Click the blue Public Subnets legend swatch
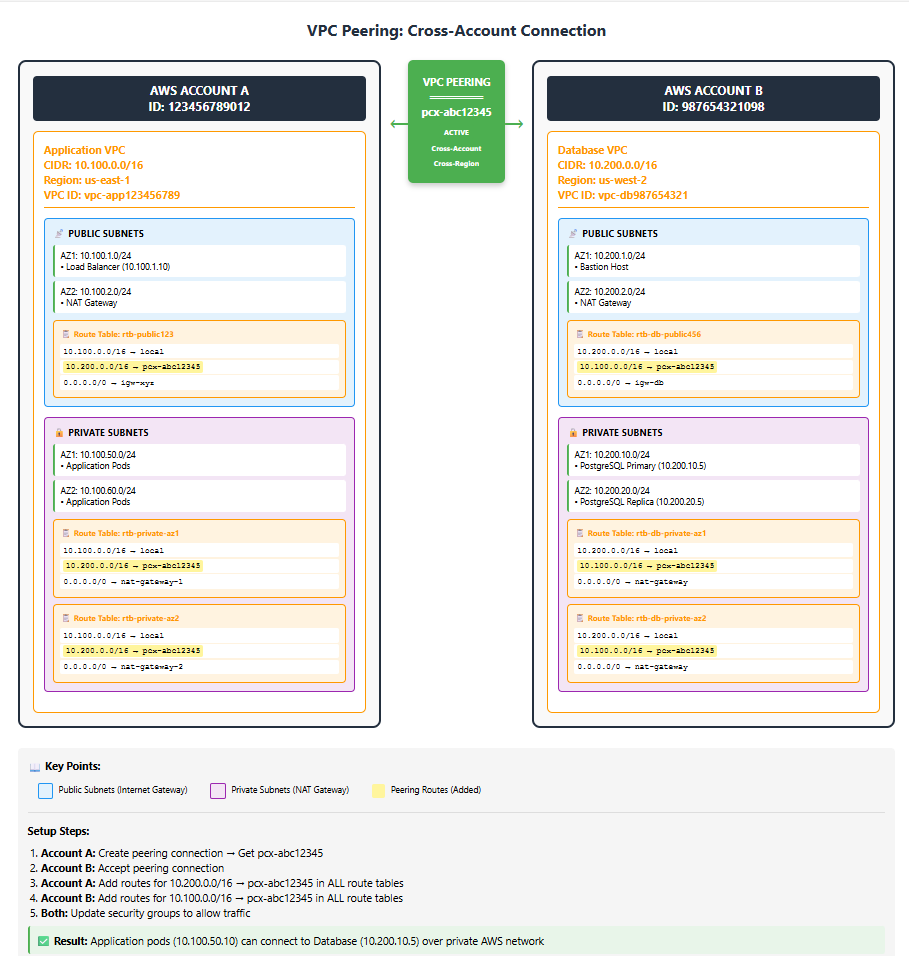Viewport: 909px width, 956px height. point(45,791)
